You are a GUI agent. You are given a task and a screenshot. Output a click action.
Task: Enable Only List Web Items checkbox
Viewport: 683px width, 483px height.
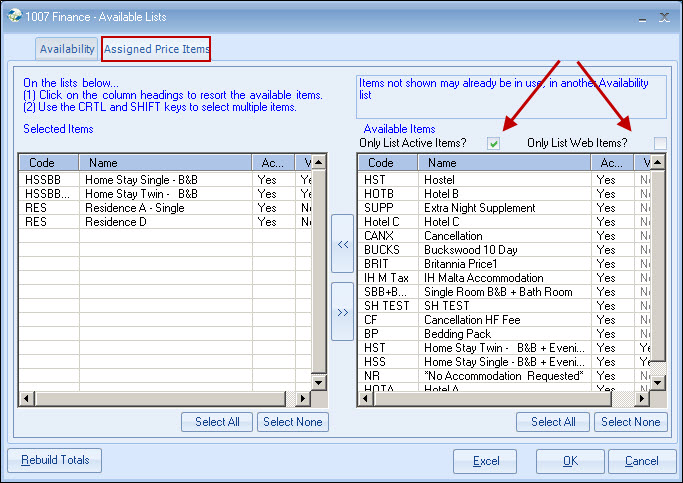659,143
